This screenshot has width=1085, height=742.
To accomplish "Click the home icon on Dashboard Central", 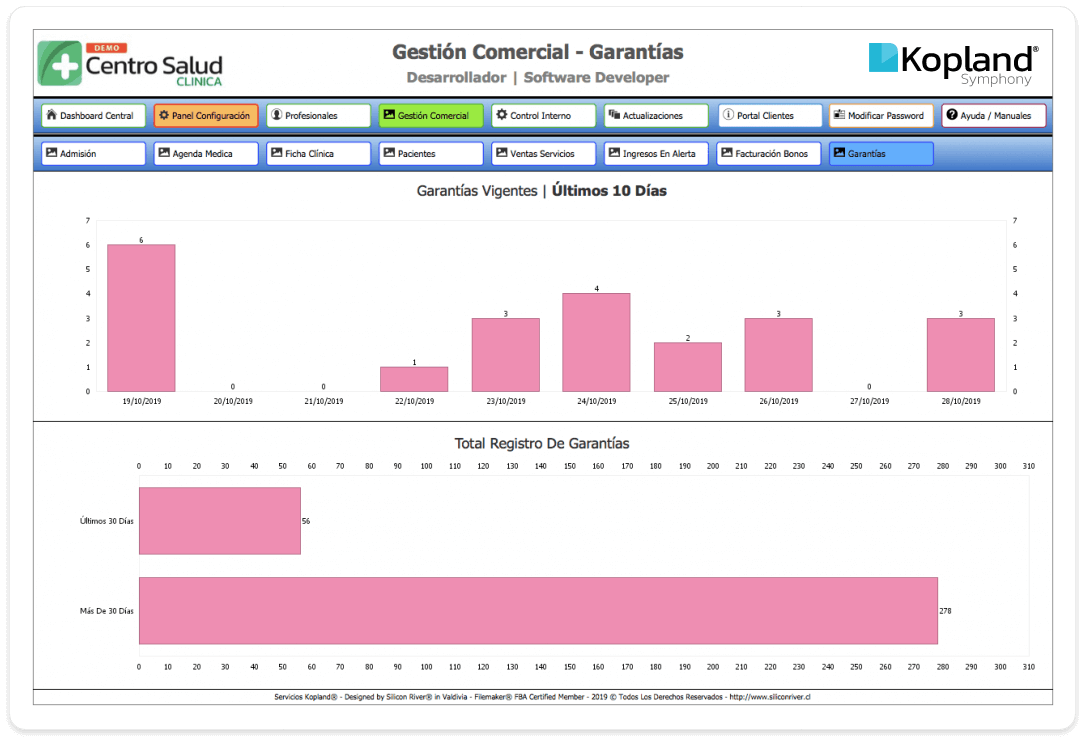I will (51, 115).
